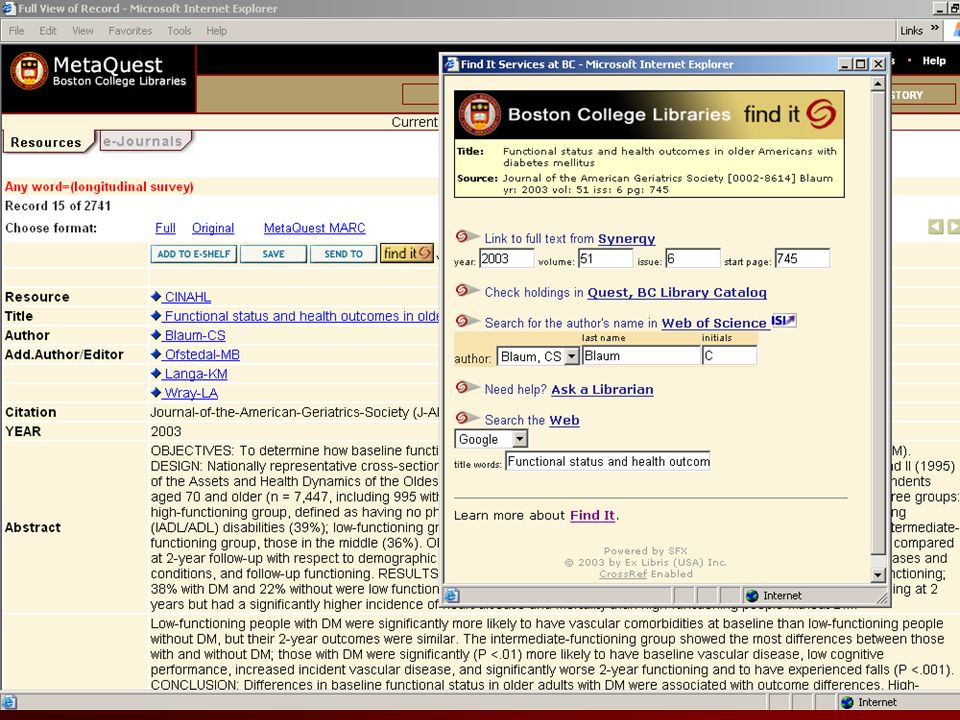
Task: Click the start page field containing 745
Action: click(x=802, y=258)
